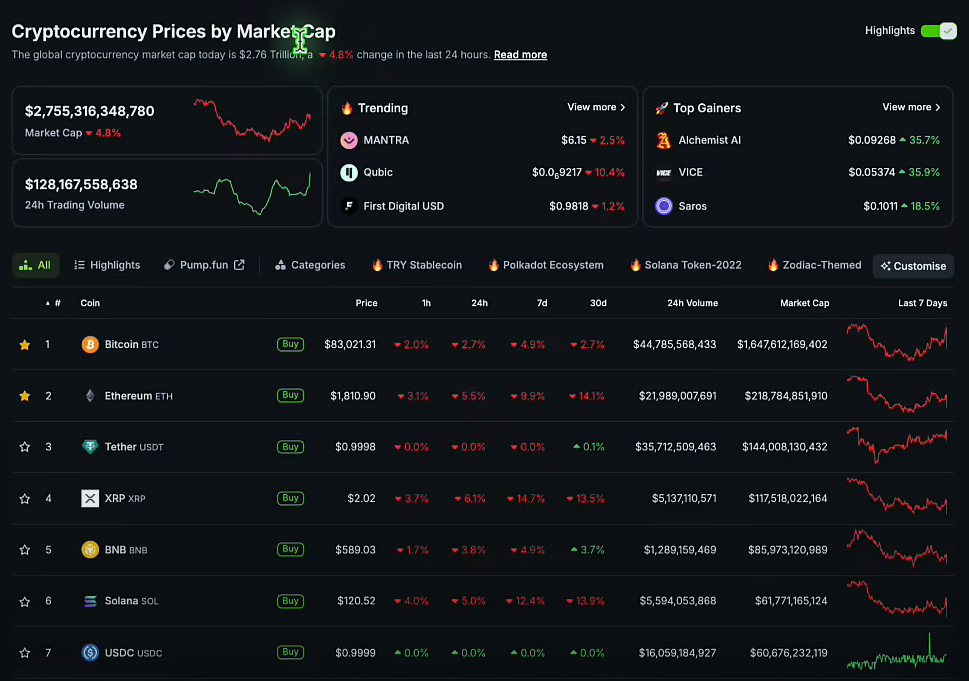Screen dimensions: 969x681
Task: Click the Tether coin logo icon
Action: click(x=90, y=447)
